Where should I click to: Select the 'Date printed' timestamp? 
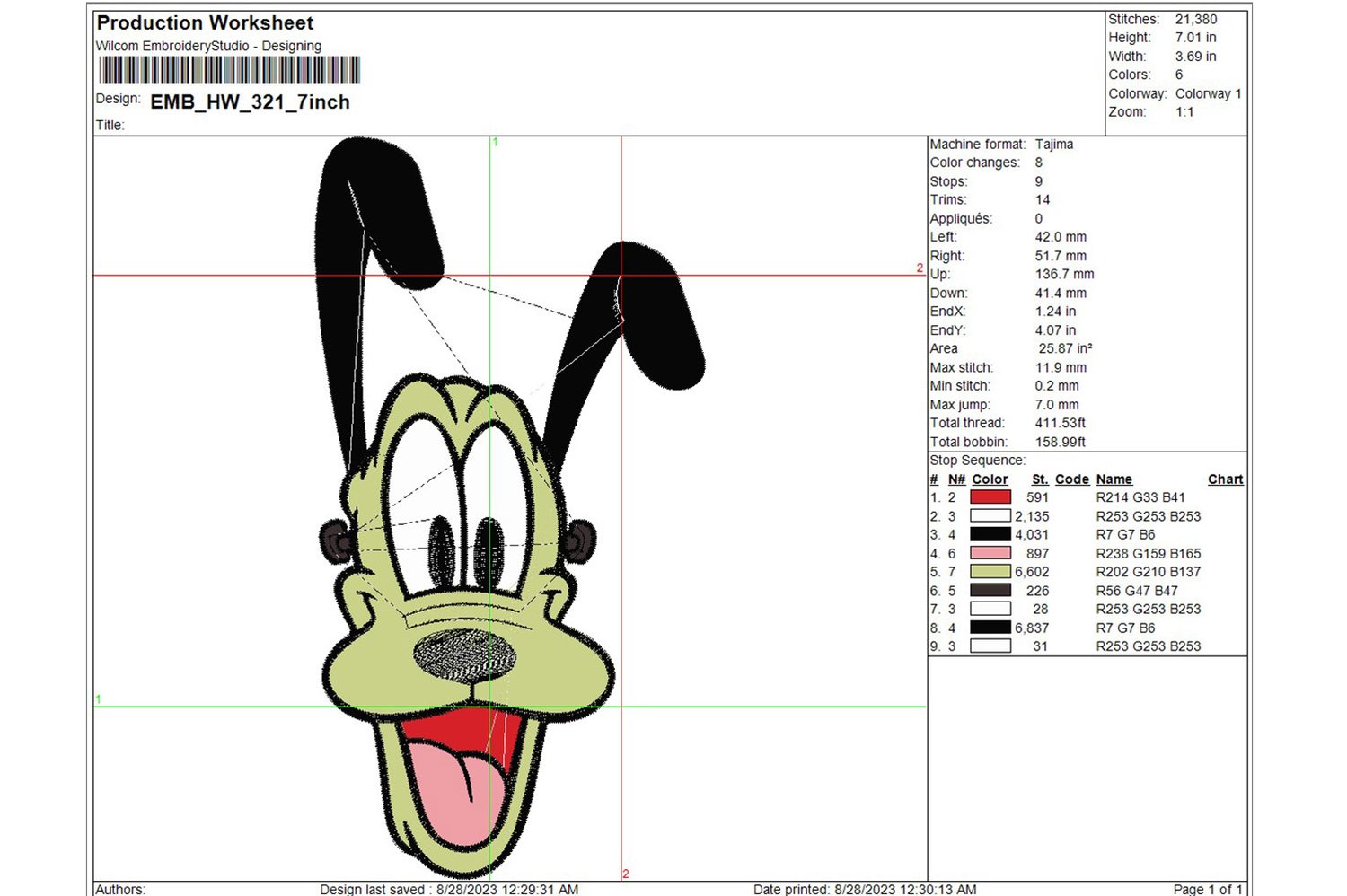point(865,889)
